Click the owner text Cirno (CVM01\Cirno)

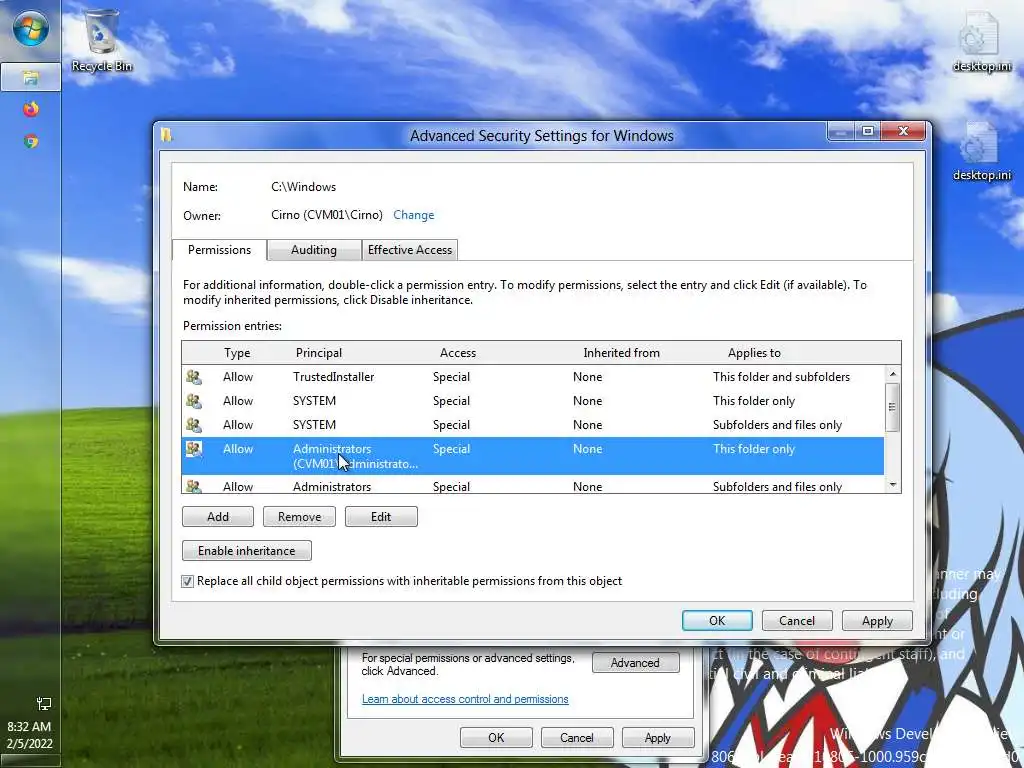click(x=327, y=215)
